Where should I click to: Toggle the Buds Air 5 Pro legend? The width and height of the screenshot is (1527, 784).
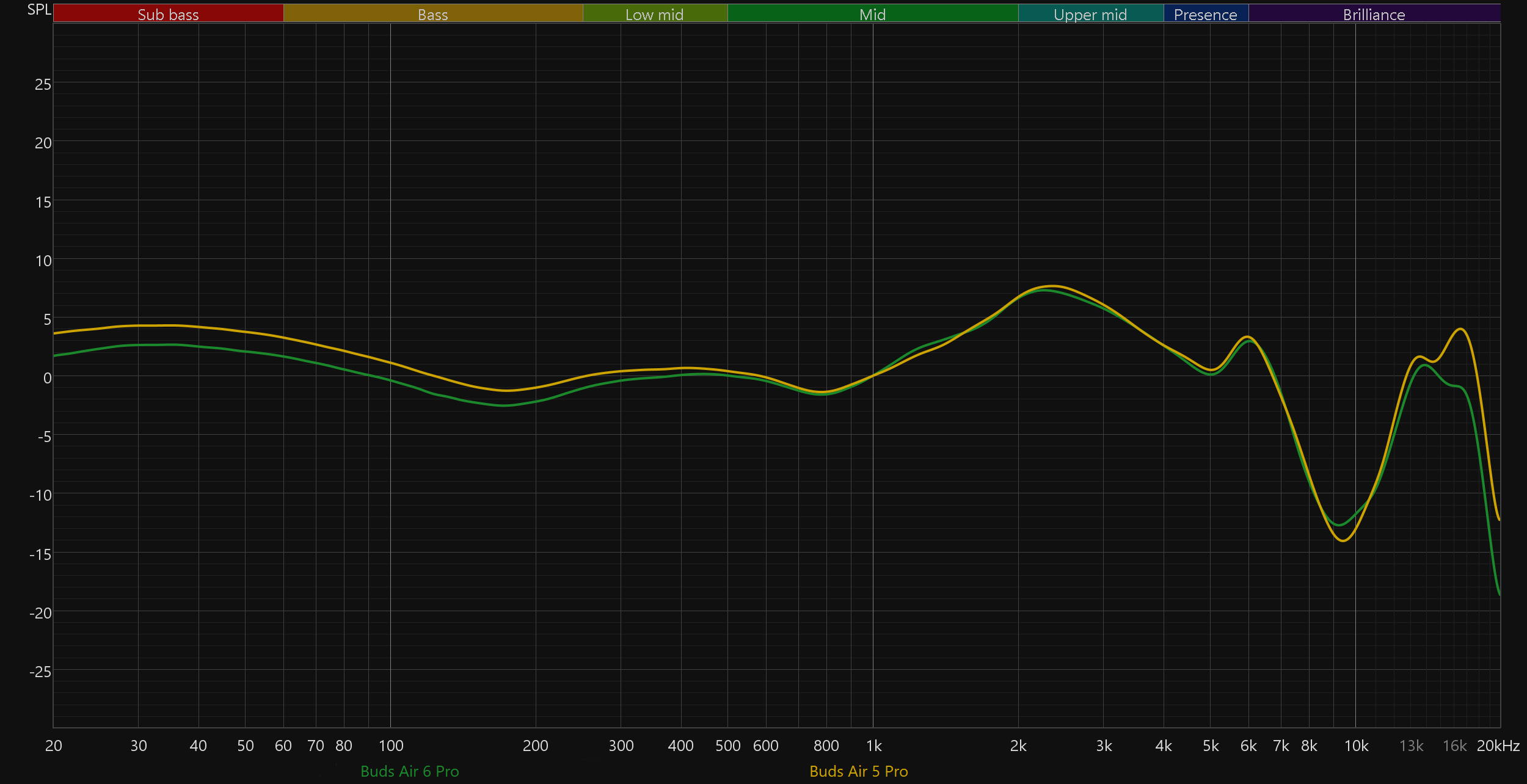[858, 771]
